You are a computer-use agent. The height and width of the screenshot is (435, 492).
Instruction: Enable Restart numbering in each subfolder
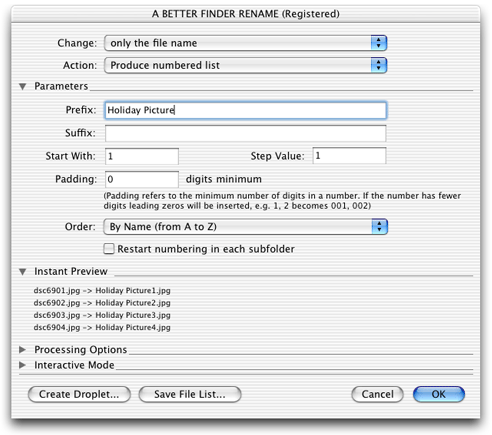click(109, 249)
